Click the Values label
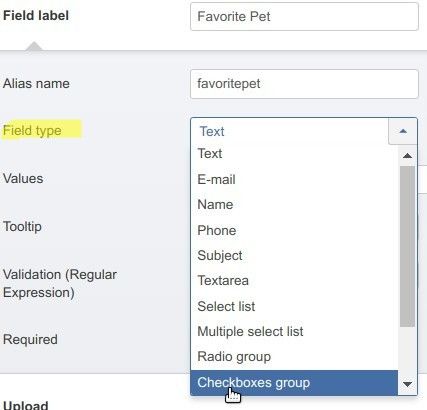The width and height of the screenshot is (427, 410). point(23,179)
